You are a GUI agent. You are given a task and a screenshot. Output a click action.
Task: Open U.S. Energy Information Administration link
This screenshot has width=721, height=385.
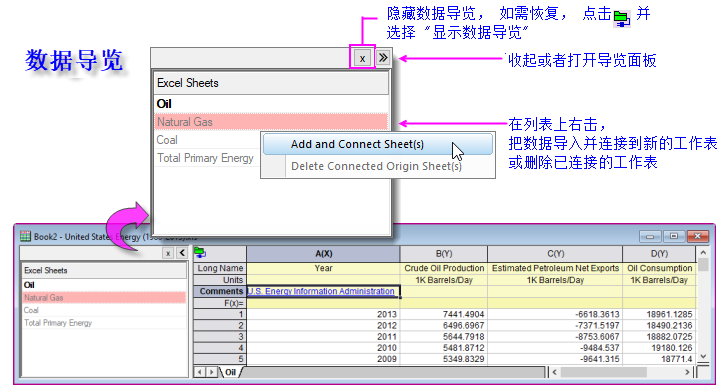pos(321,291)
